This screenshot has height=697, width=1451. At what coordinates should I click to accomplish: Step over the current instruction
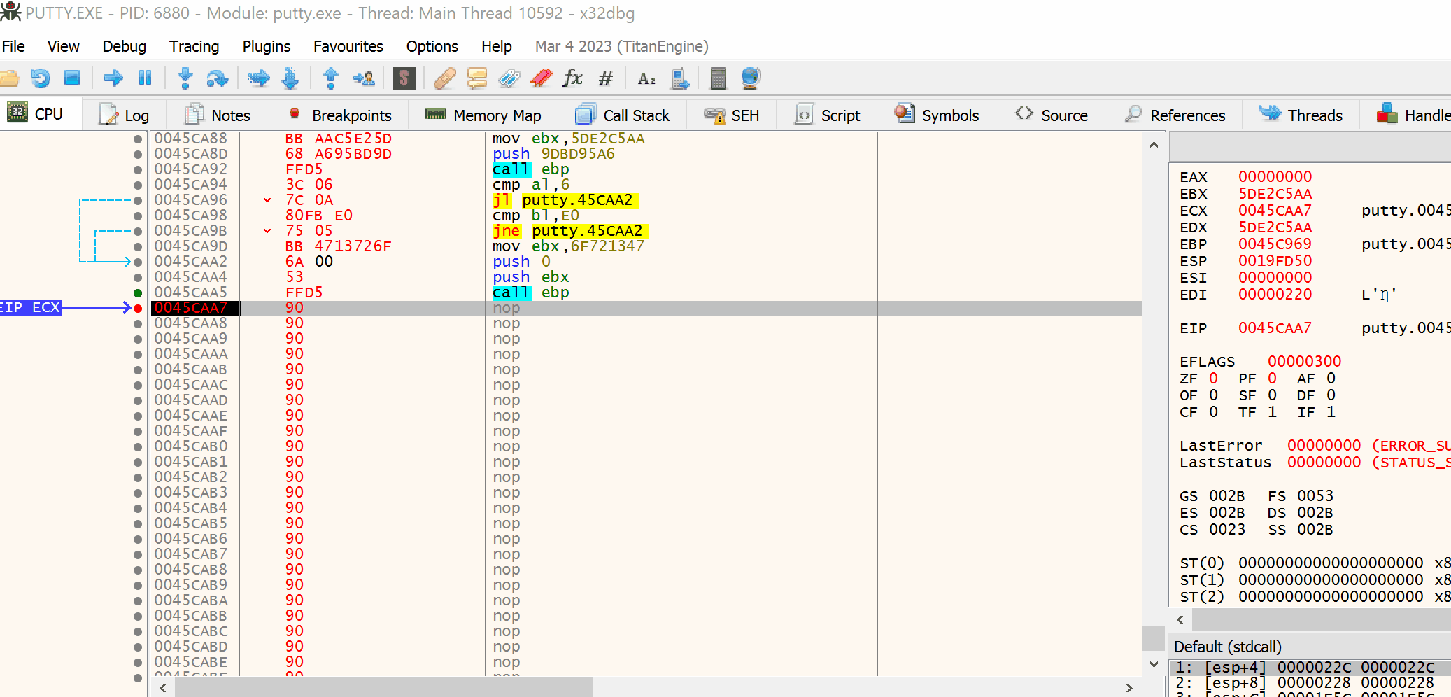tap(215, 78)
